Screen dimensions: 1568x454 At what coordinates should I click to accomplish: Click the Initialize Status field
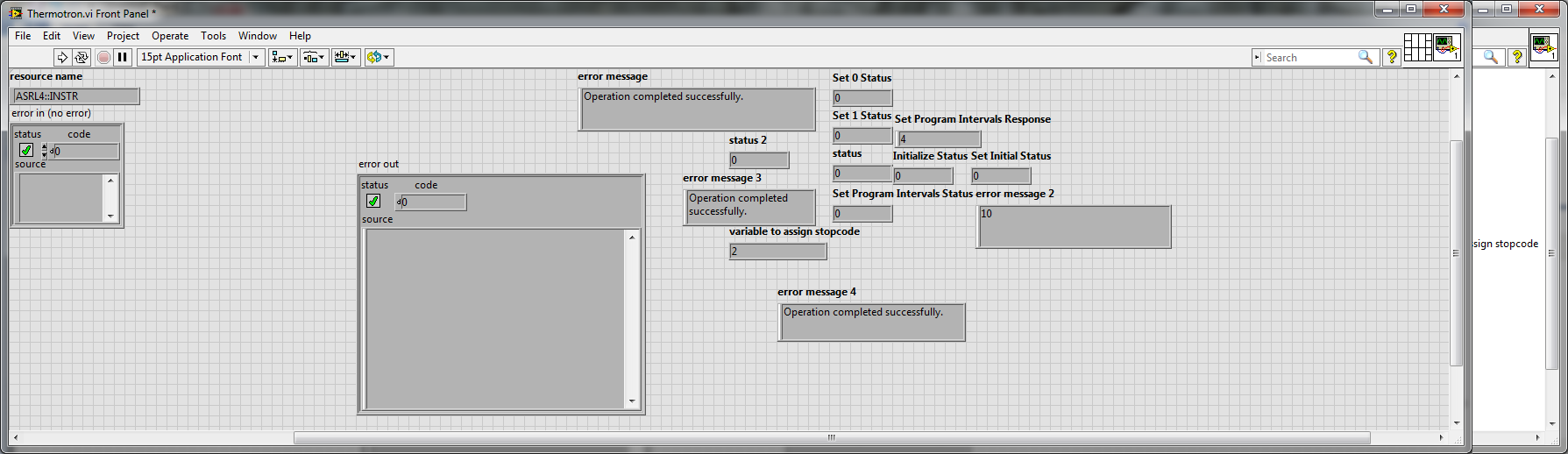tap(923, 176)
